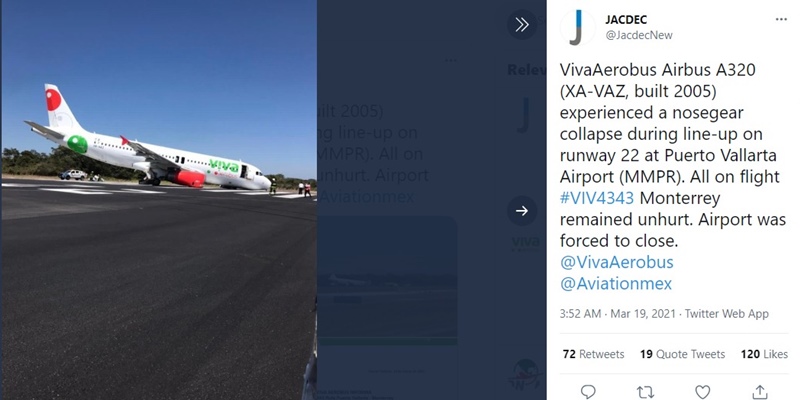Click the JACDEC profile avatar
The height and width of the screenshot is (400, 800).
578,28
